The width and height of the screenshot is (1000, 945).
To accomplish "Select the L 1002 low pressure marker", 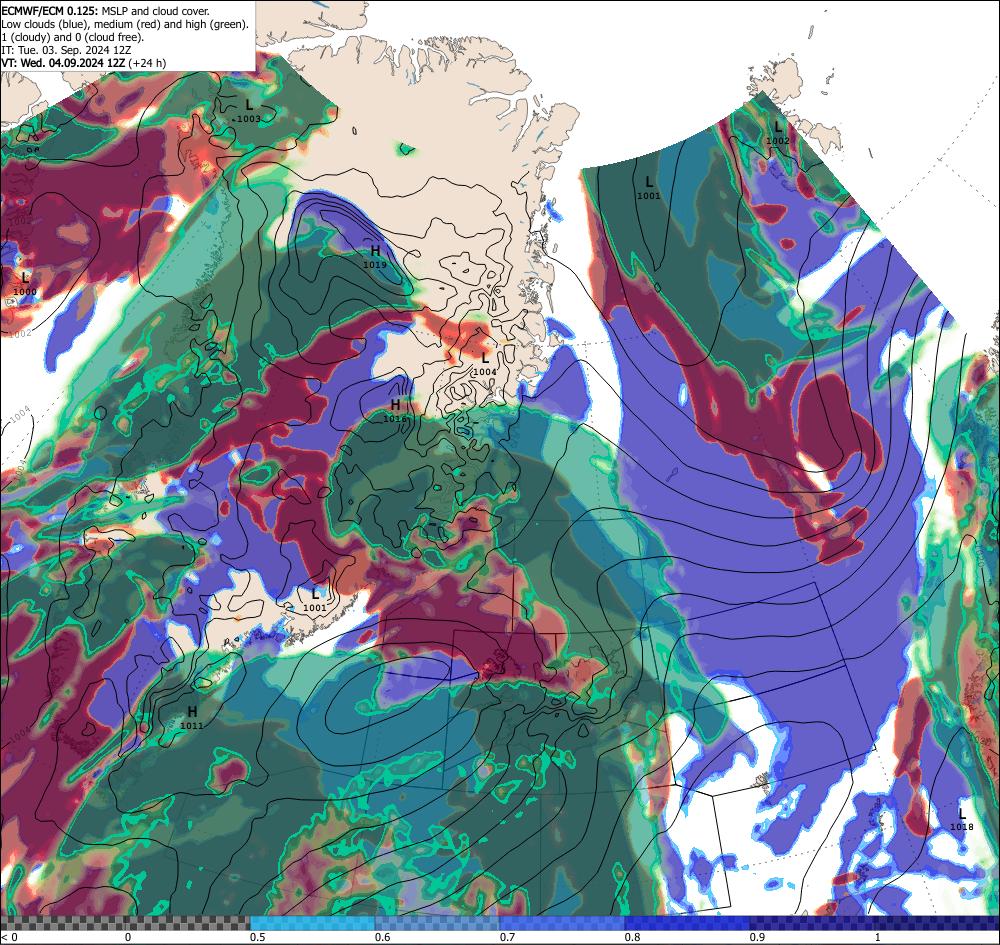I will pos(777,133).
